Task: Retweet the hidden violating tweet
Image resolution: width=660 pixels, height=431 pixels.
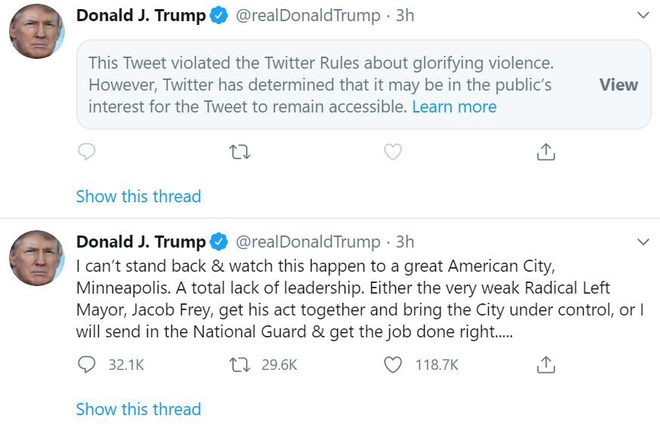Action: click(x=240, y=152)
